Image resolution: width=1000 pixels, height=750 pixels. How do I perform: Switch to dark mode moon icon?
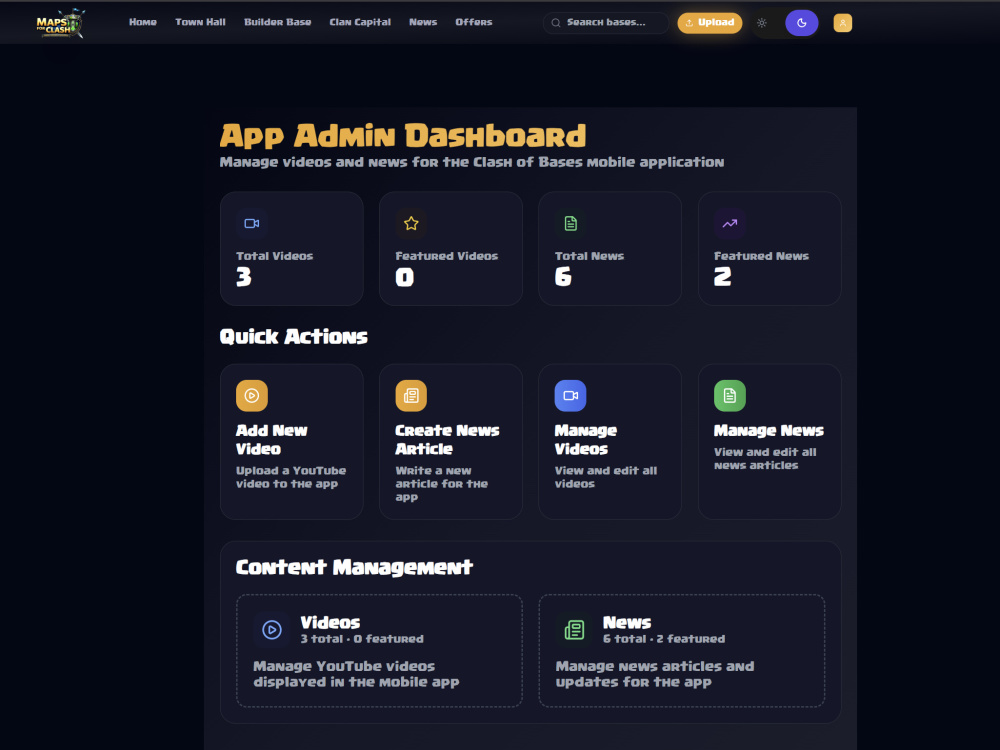tap(802, 23)
